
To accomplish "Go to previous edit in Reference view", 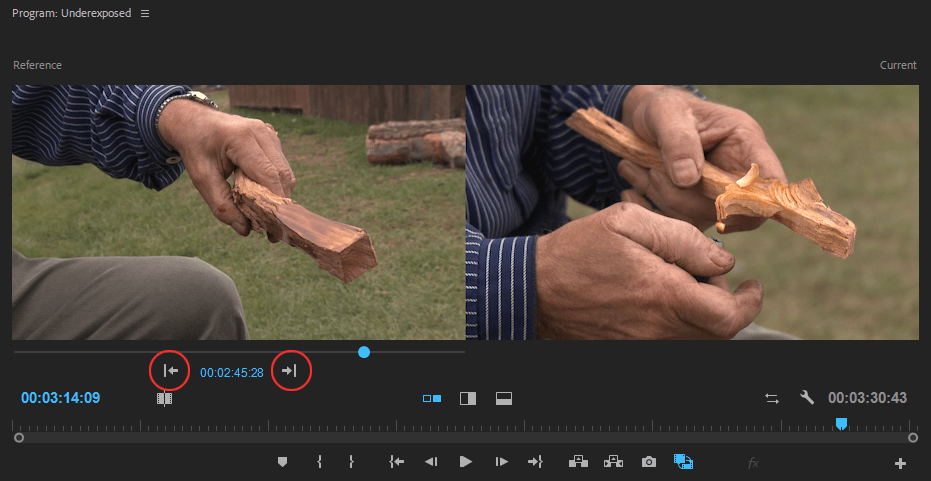I will pyautogui.click(x=170, y=371).
